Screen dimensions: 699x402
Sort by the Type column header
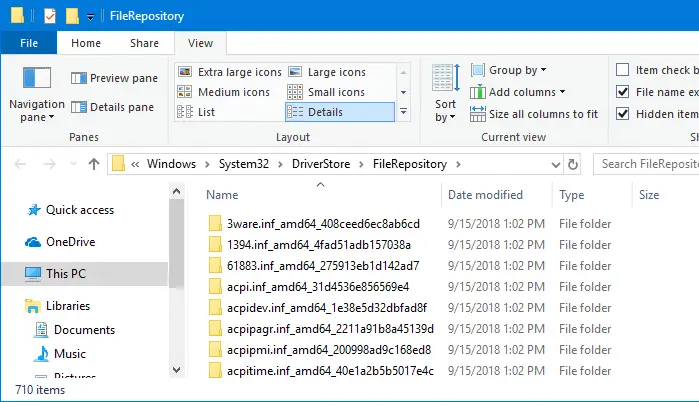point(572,195)
